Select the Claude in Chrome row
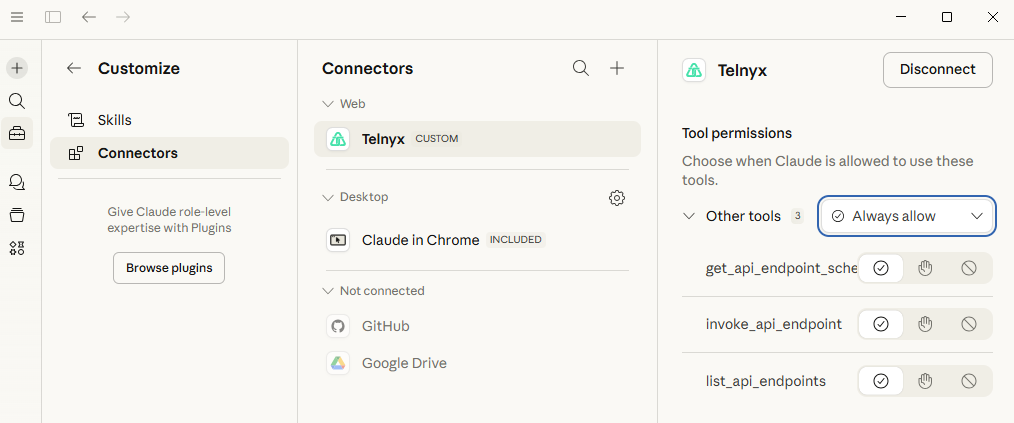1014x423 pixels. coord(477,240)
